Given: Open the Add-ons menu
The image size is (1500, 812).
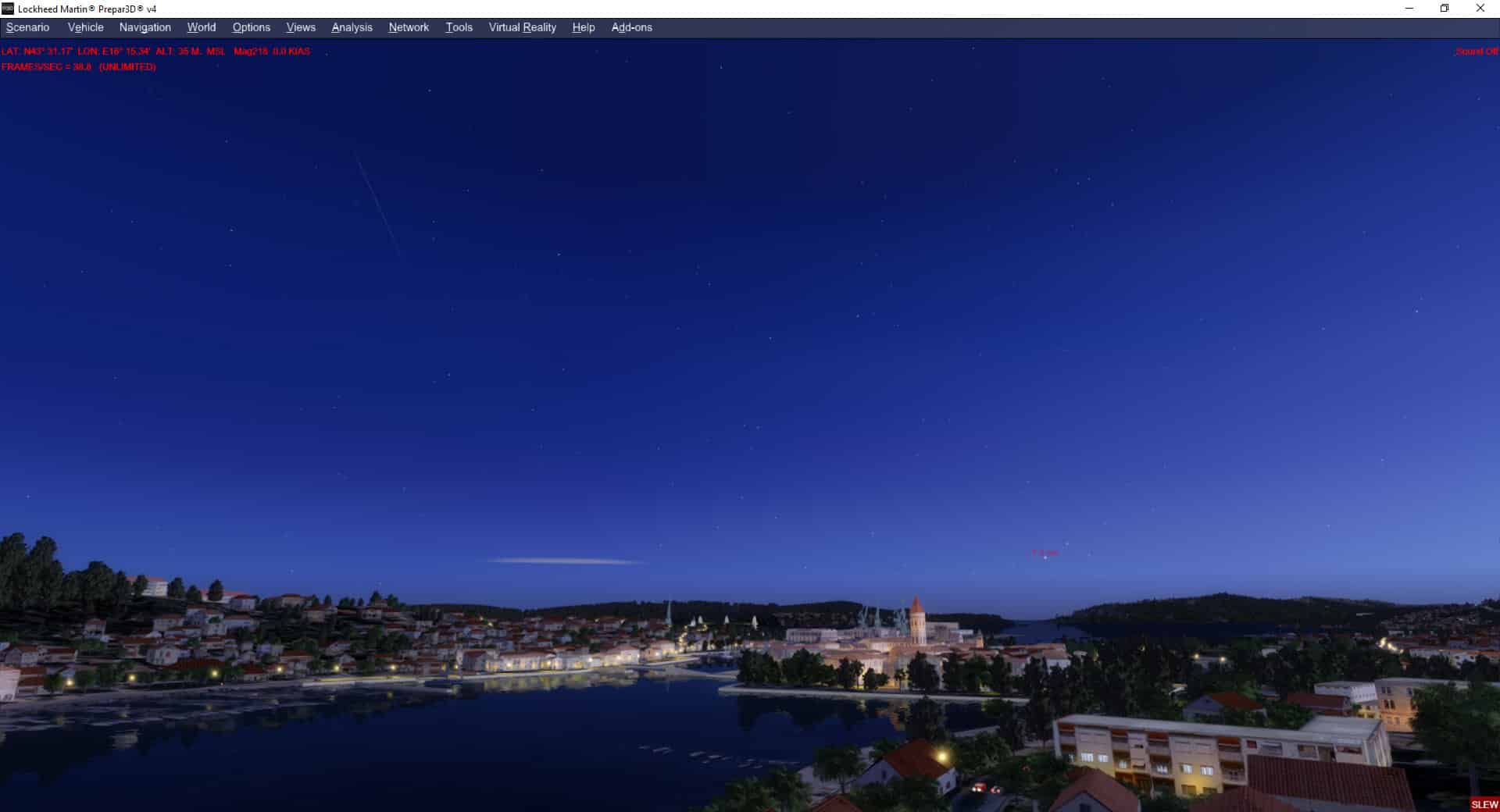Looking at the screenshot, I should coord(631,27).
